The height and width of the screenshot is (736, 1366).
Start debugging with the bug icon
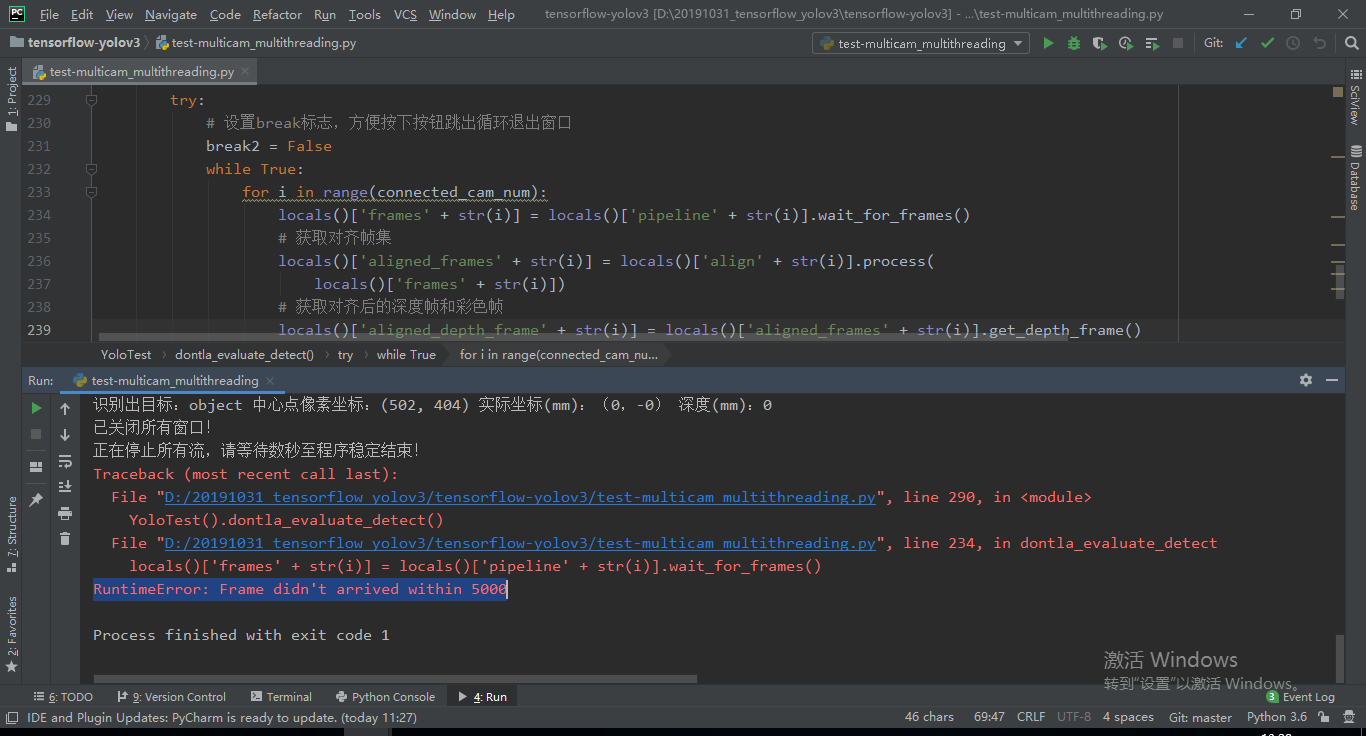point(1073,43)
